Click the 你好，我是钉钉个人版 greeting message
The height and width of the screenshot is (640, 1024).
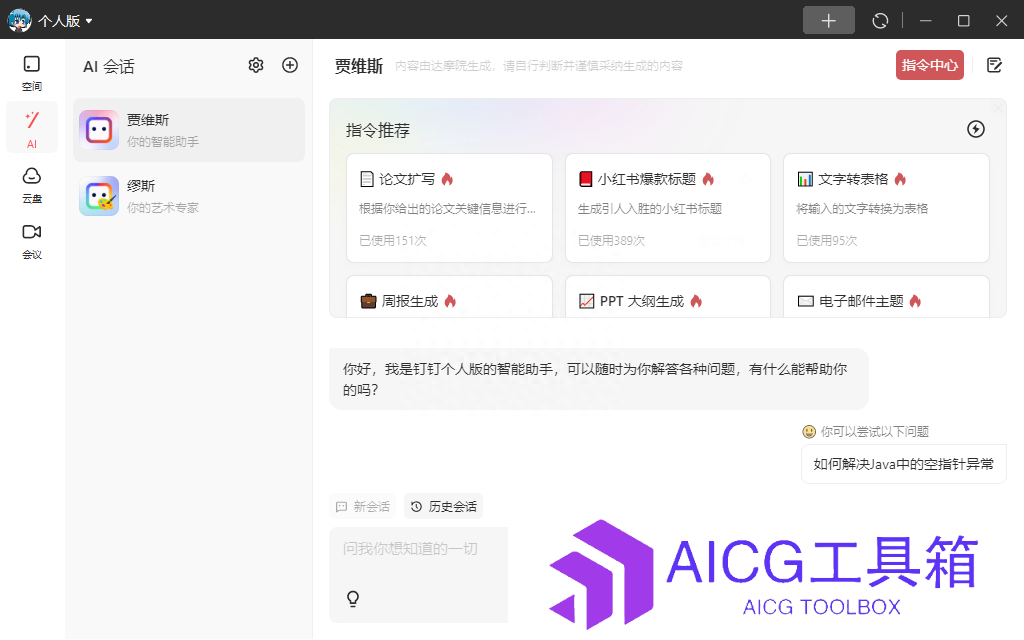pyautogui.click(x=599, y=379)
